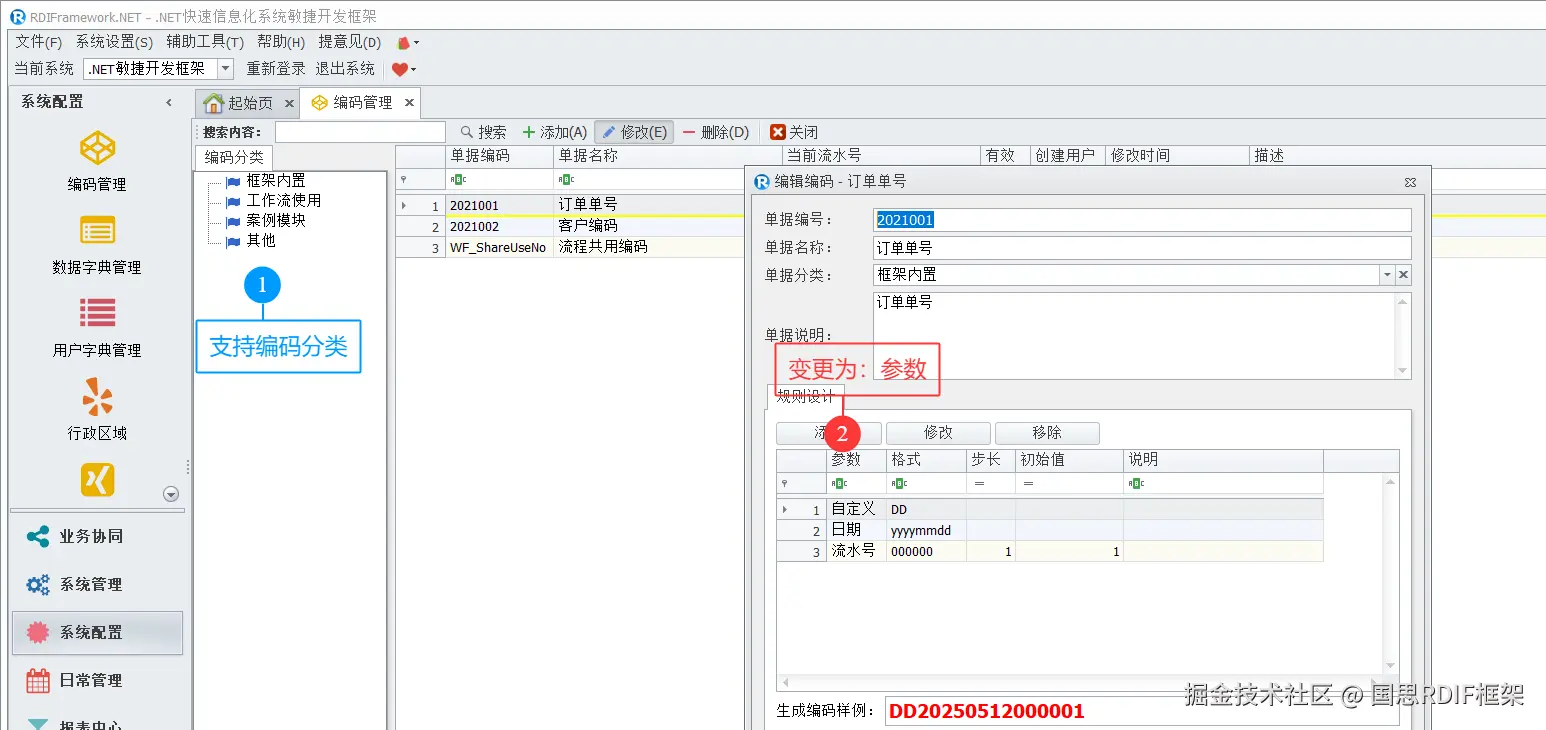Select the 系统管理 navigation group
1546x730 pixels.
[97, 584]
